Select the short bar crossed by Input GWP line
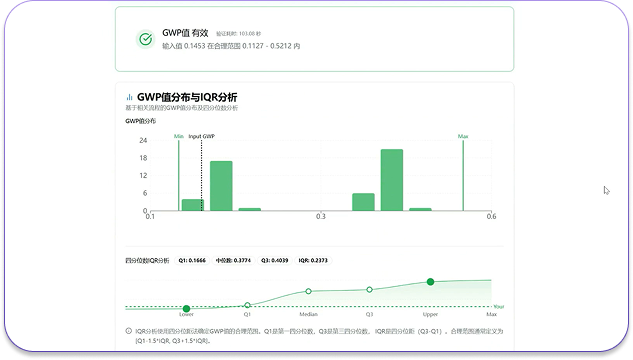 pos(193,205)
